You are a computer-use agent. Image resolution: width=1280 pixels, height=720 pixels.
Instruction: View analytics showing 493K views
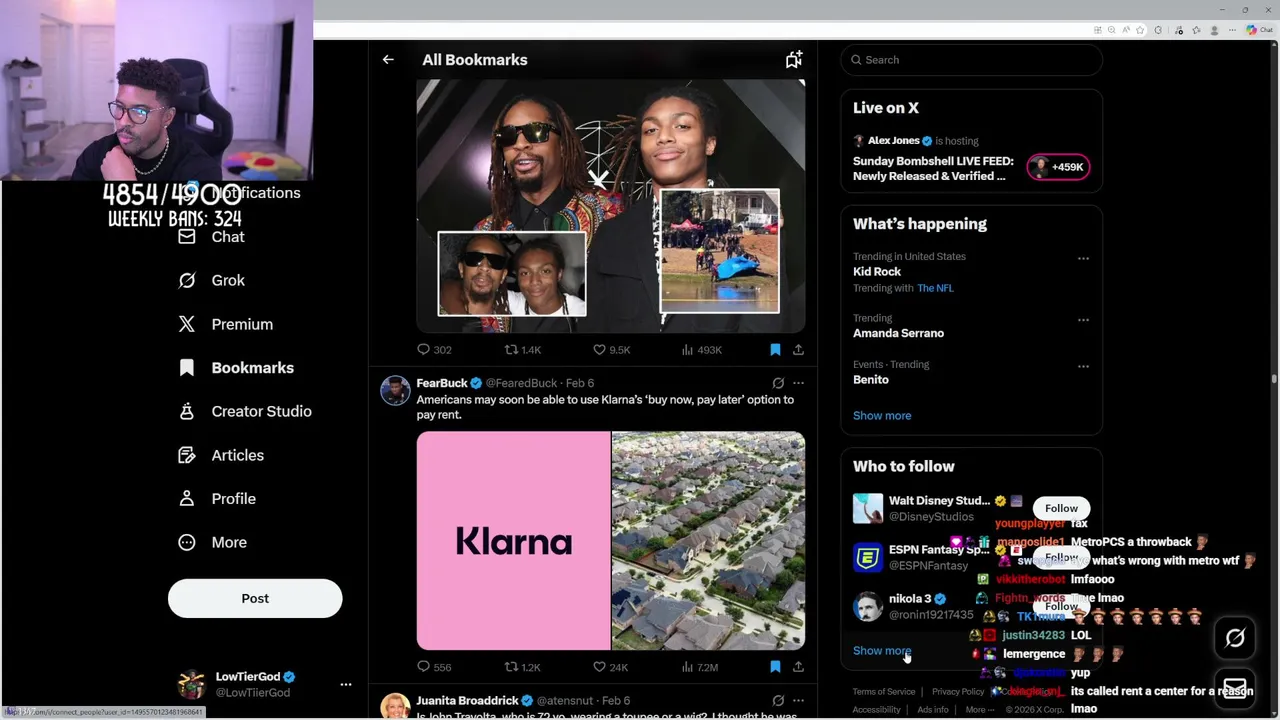[701, 350]
